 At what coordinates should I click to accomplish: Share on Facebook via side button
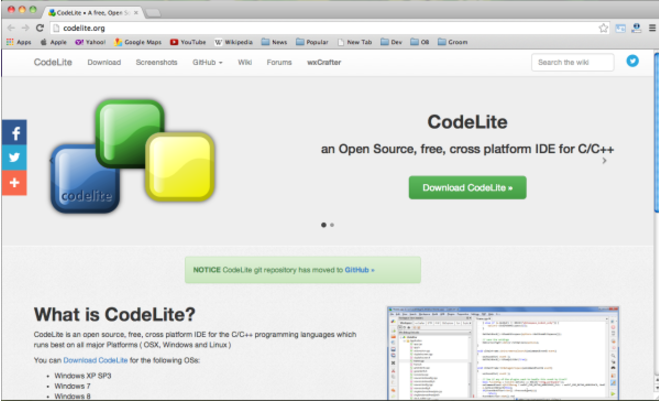point(14,132)
